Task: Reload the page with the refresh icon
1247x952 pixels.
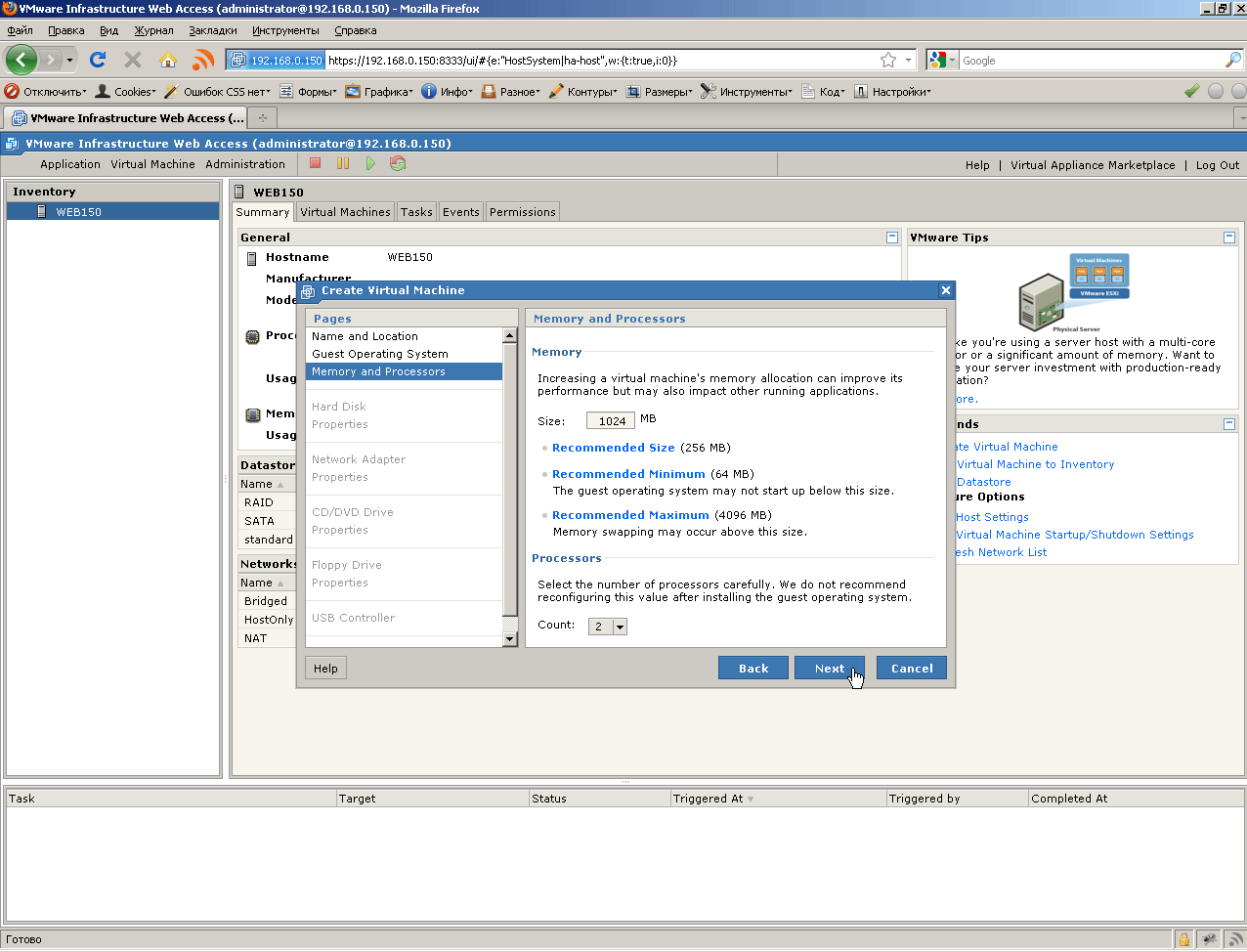Action: pos(98,60)
